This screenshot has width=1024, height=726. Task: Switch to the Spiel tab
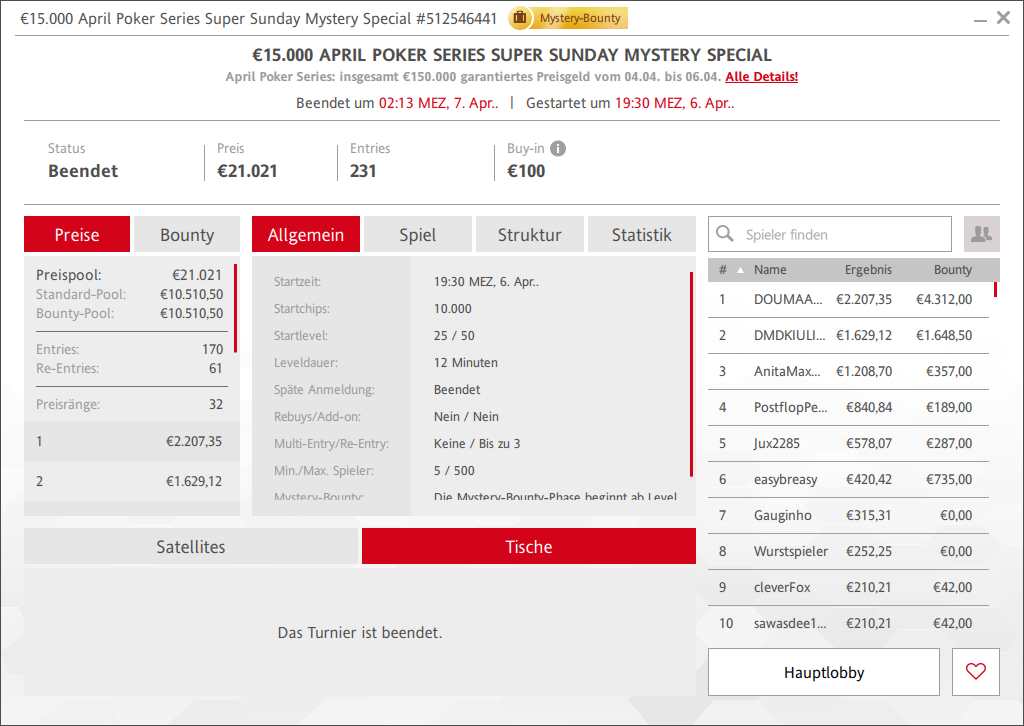tap(418, 234)
